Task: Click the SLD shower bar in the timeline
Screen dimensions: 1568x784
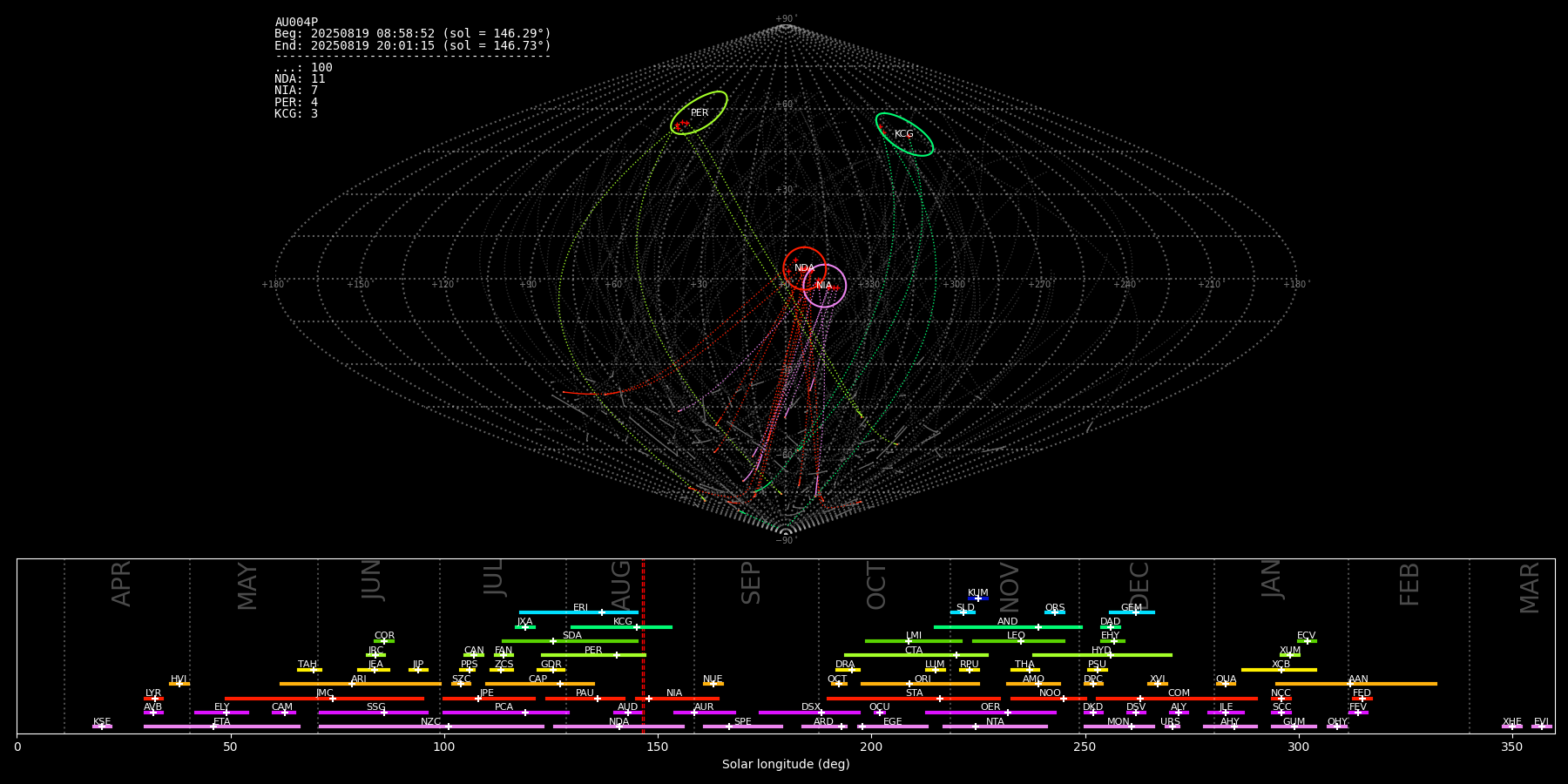Action: pos(963,612)
